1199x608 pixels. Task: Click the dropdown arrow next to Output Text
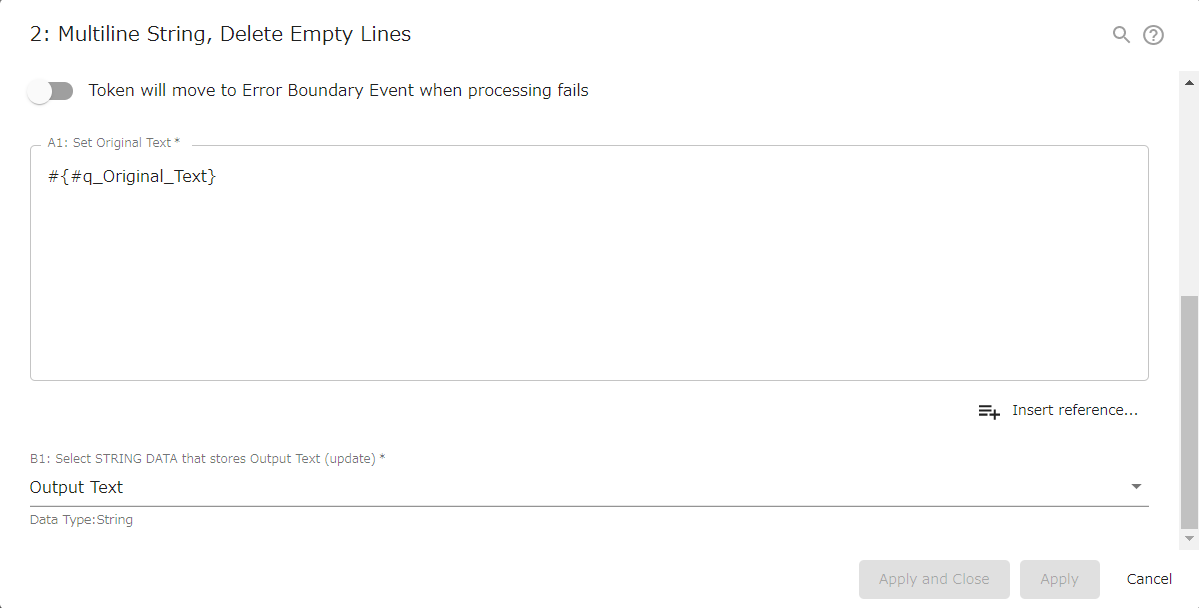click(x=1135, y=486)
